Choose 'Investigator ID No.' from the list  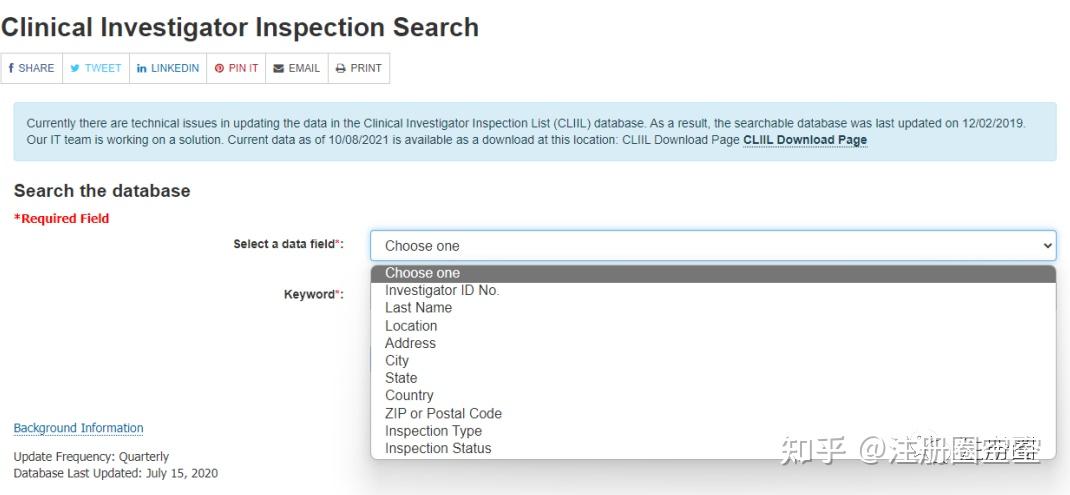click(x=442, y=290)
